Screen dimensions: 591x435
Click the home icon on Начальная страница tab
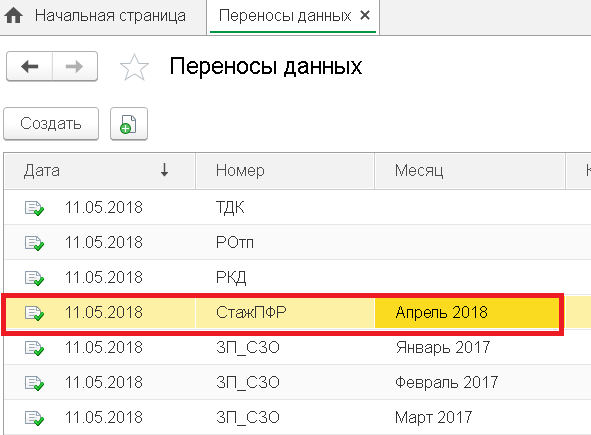tap(14, 16)
